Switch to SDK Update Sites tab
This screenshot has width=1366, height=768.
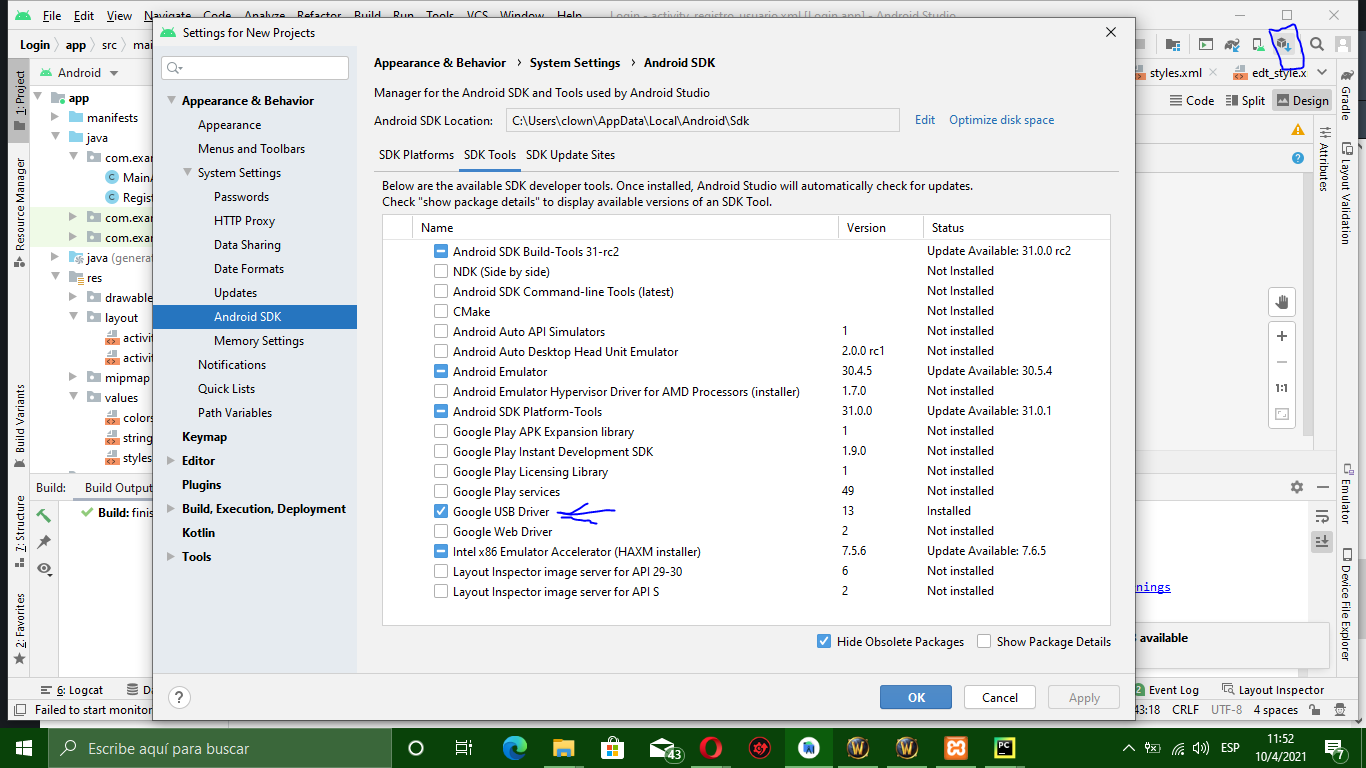point(570,155)
